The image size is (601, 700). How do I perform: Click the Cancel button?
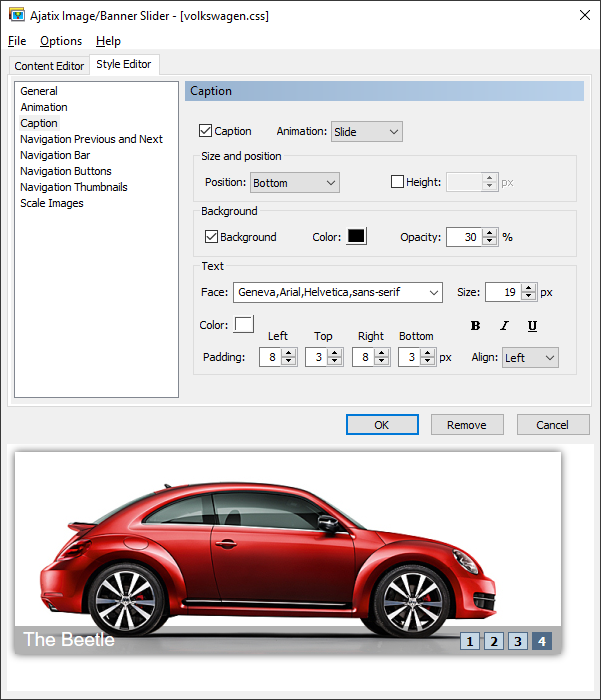point(553,425)
